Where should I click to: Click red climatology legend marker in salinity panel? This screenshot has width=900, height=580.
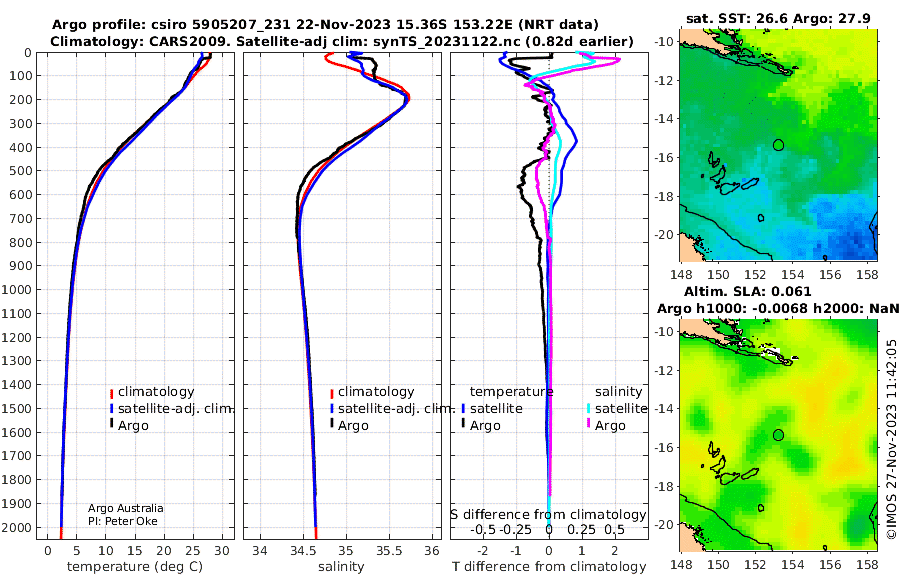[x=332, y=393]
